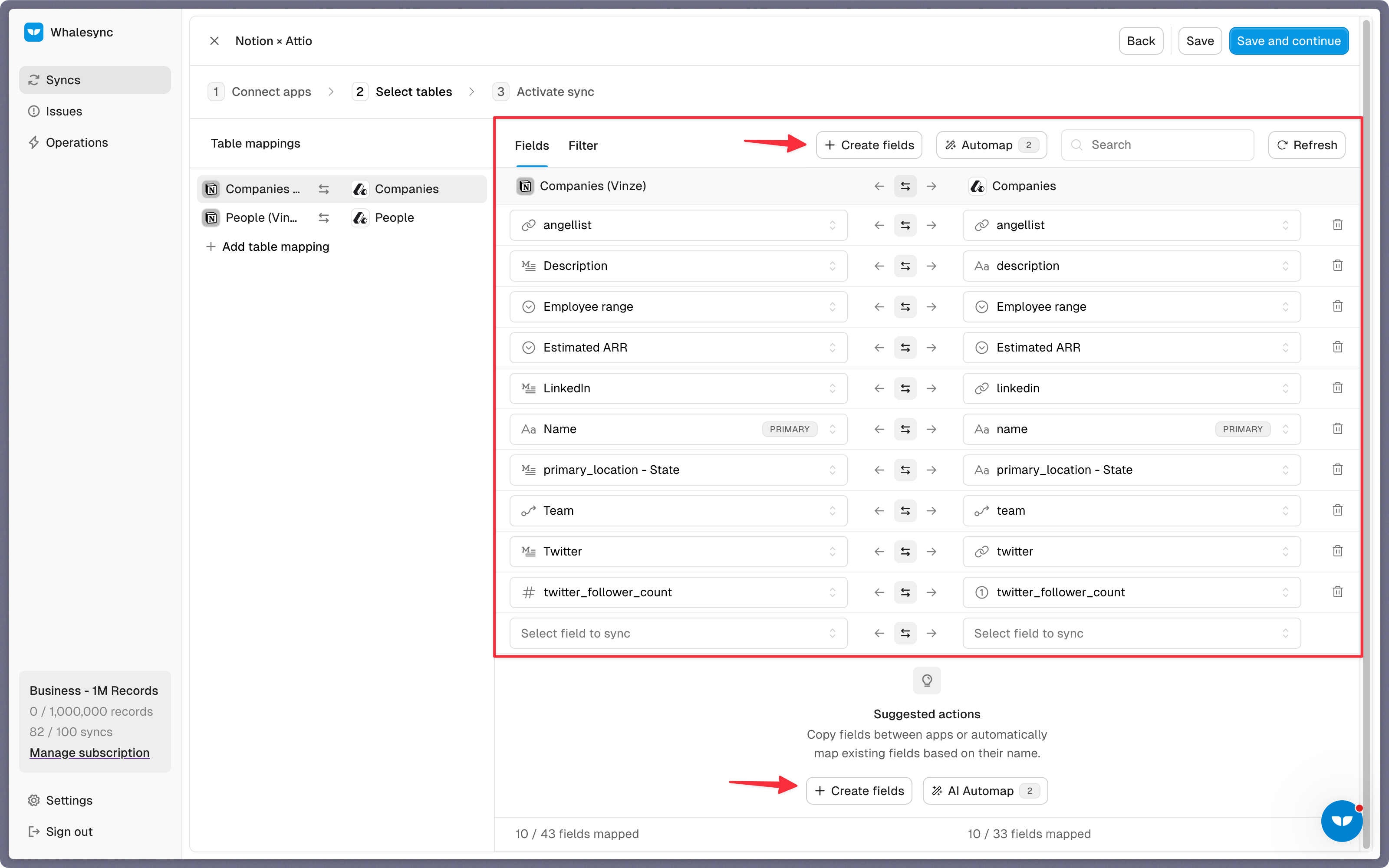The image size is (1389, 868).
Task: Open the Whalesync chat support bubble
Action: [x=1342, y=821]
